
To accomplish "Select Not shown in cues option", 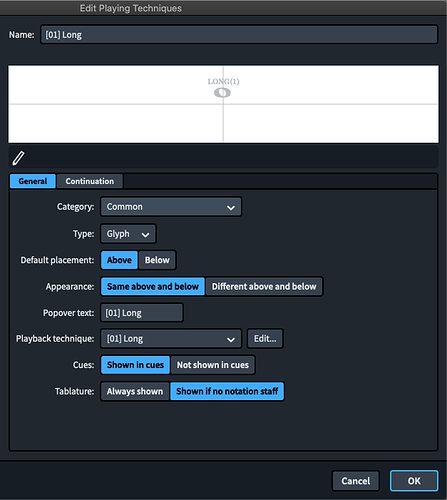I will tap(213, 365).
